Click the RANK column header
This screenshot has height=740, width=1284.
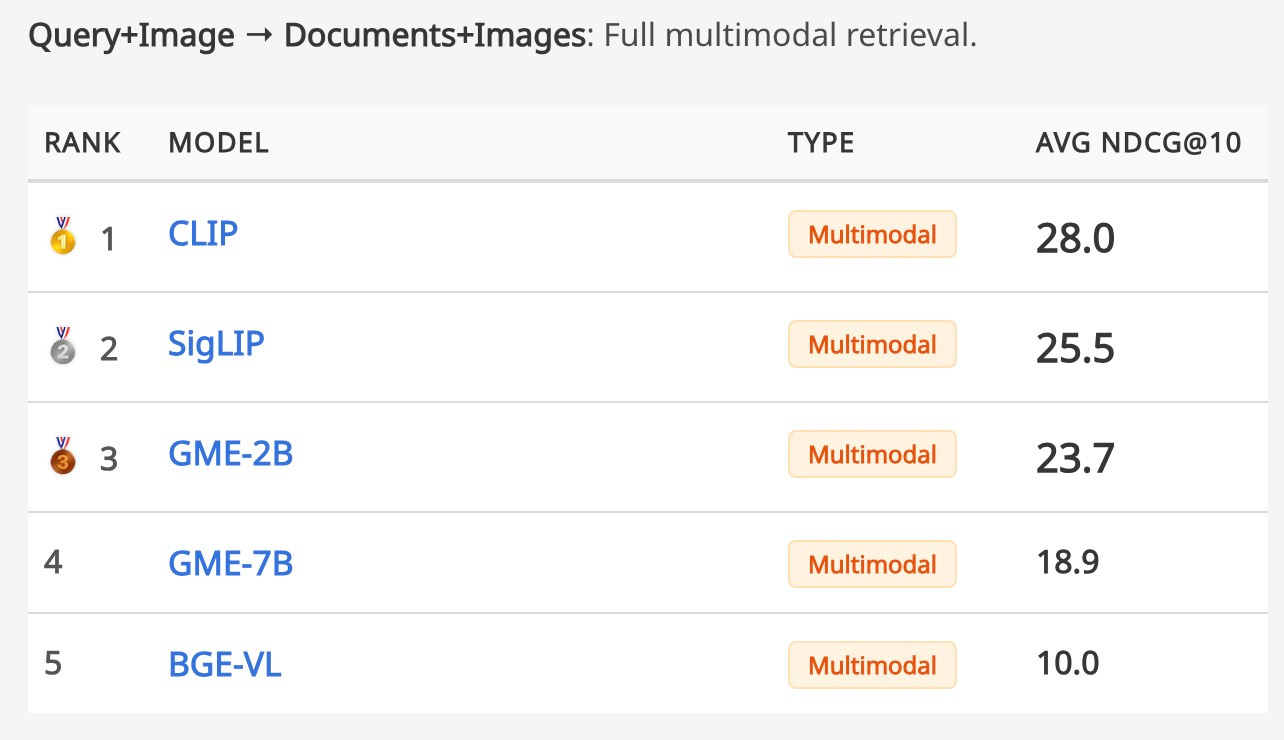[83, 143]
